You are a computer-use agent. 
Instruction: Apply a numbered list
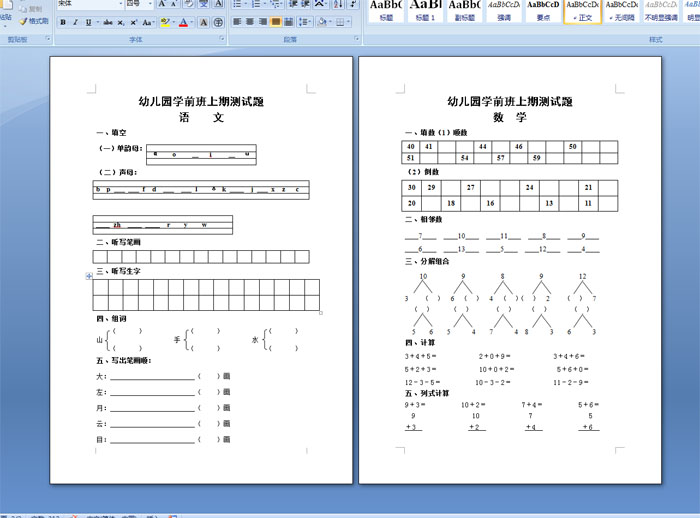(258, 4)
